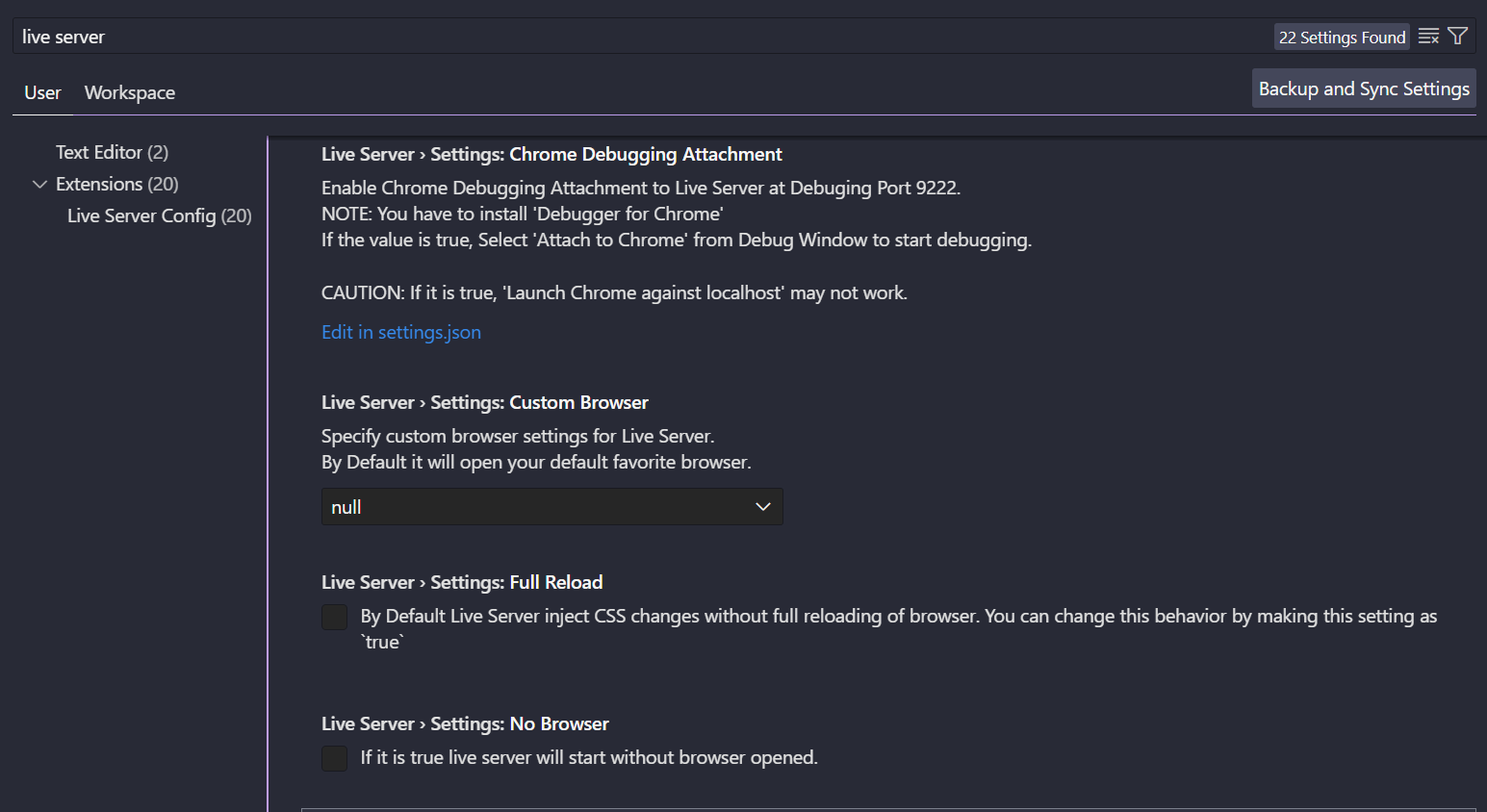
Task: Click the Chrome Debugging Attachment setting title
Action: [551, 154]
